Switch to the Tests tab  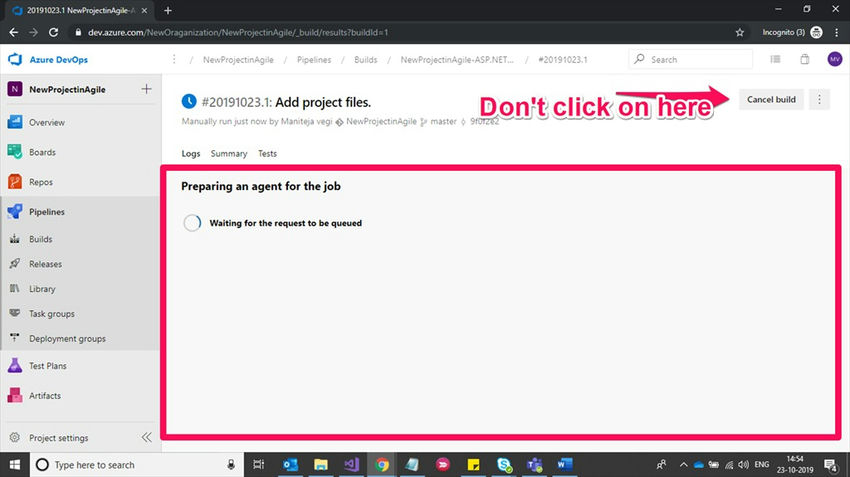(267, 153)
